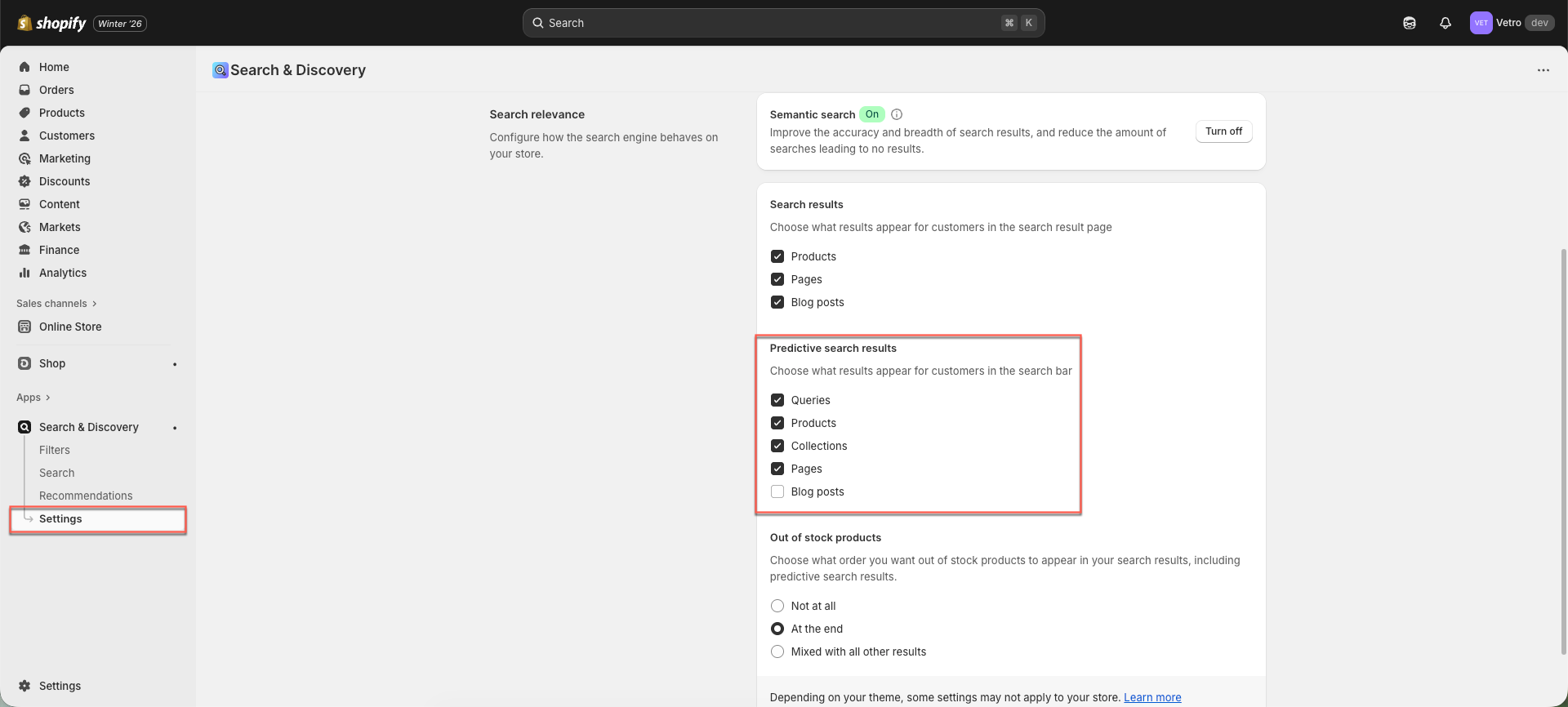This screenshot has height=707, width=1568.
Task: Open Filters under Search & Discovery
Action: tap(55, 450)
